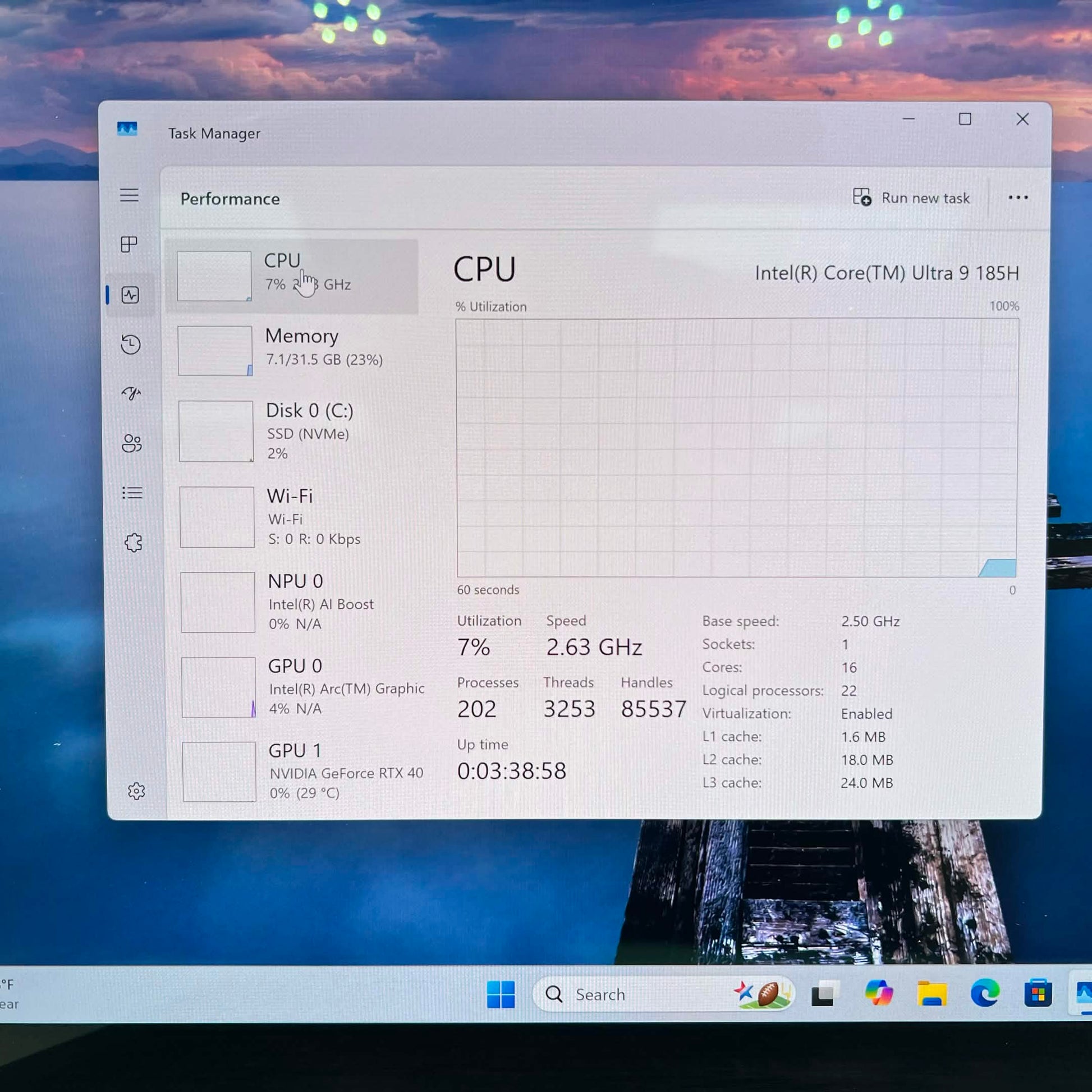
Task: Maximize the Task Manager window
Action: point(965,120)
